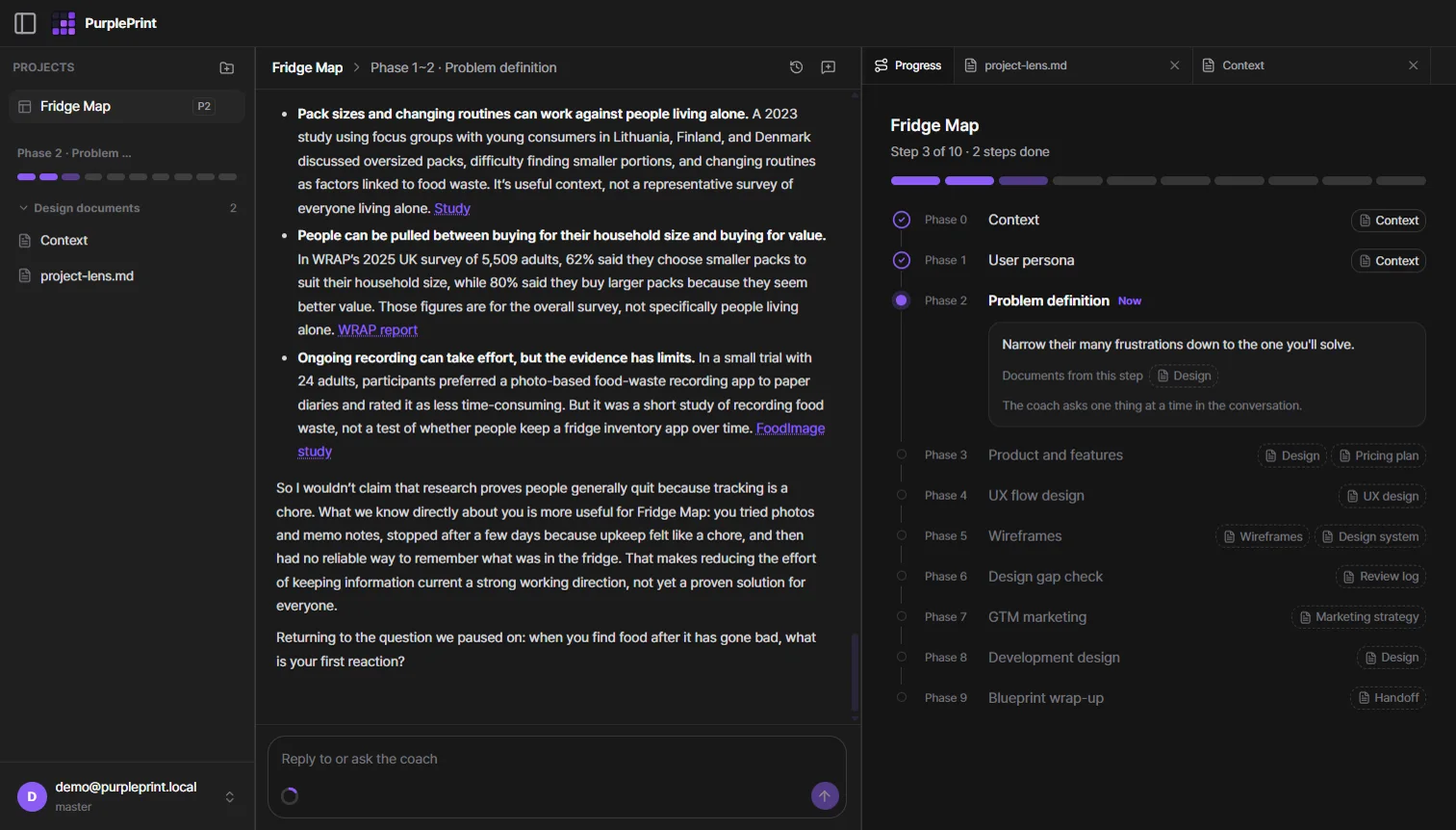
Task: Open Design chip for Product and features
Action: (x=1292, y=455)
